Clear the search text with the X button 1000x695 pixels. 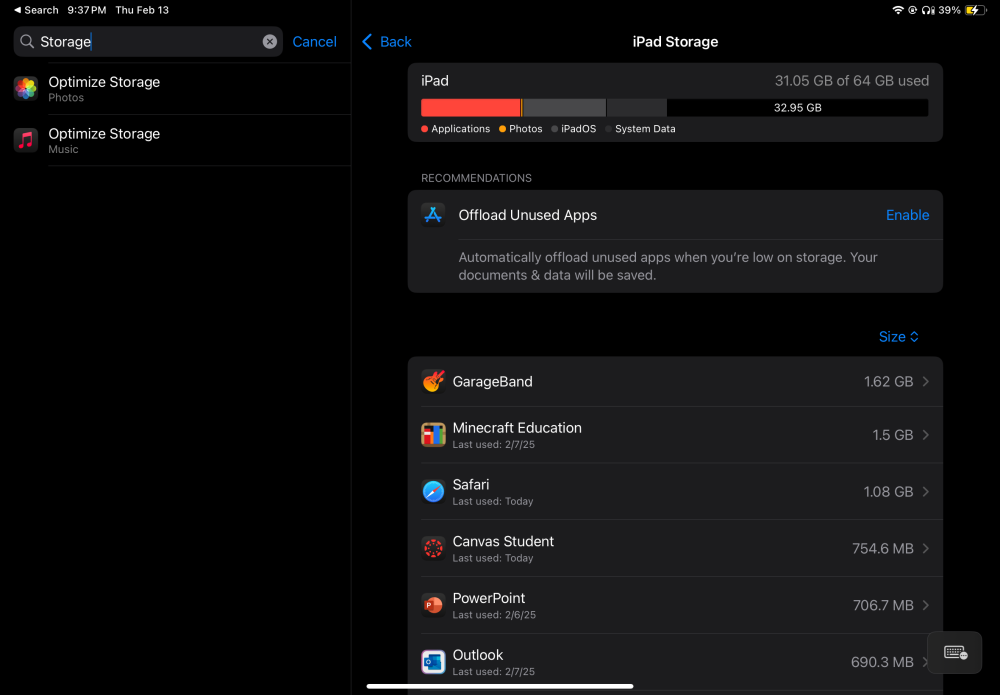270,41
